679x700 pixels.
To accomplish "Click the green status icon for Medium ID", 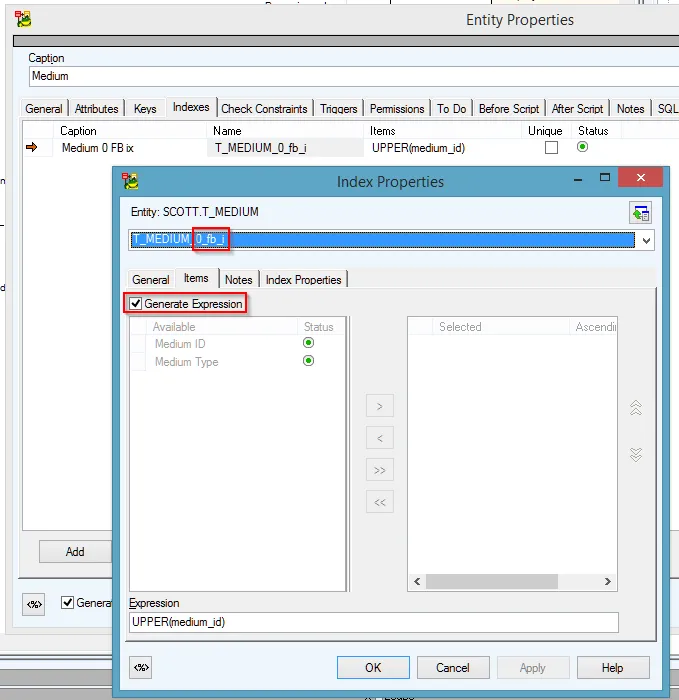I will (308, 343).
